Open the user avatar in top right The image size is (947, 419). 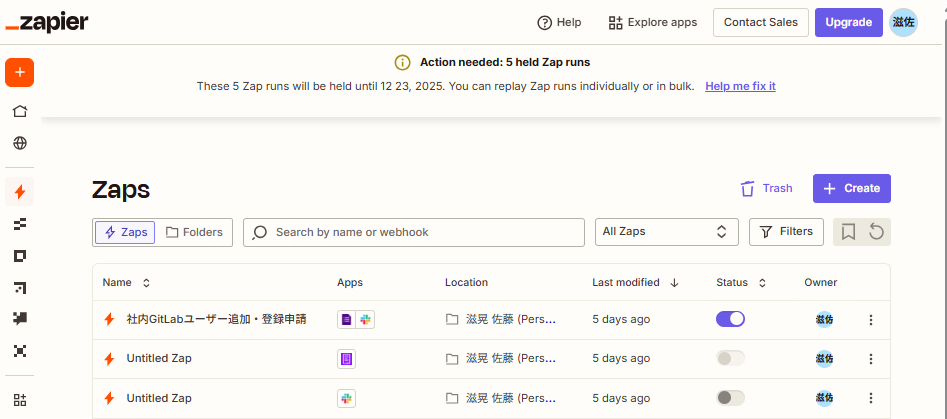coord(903,22)
